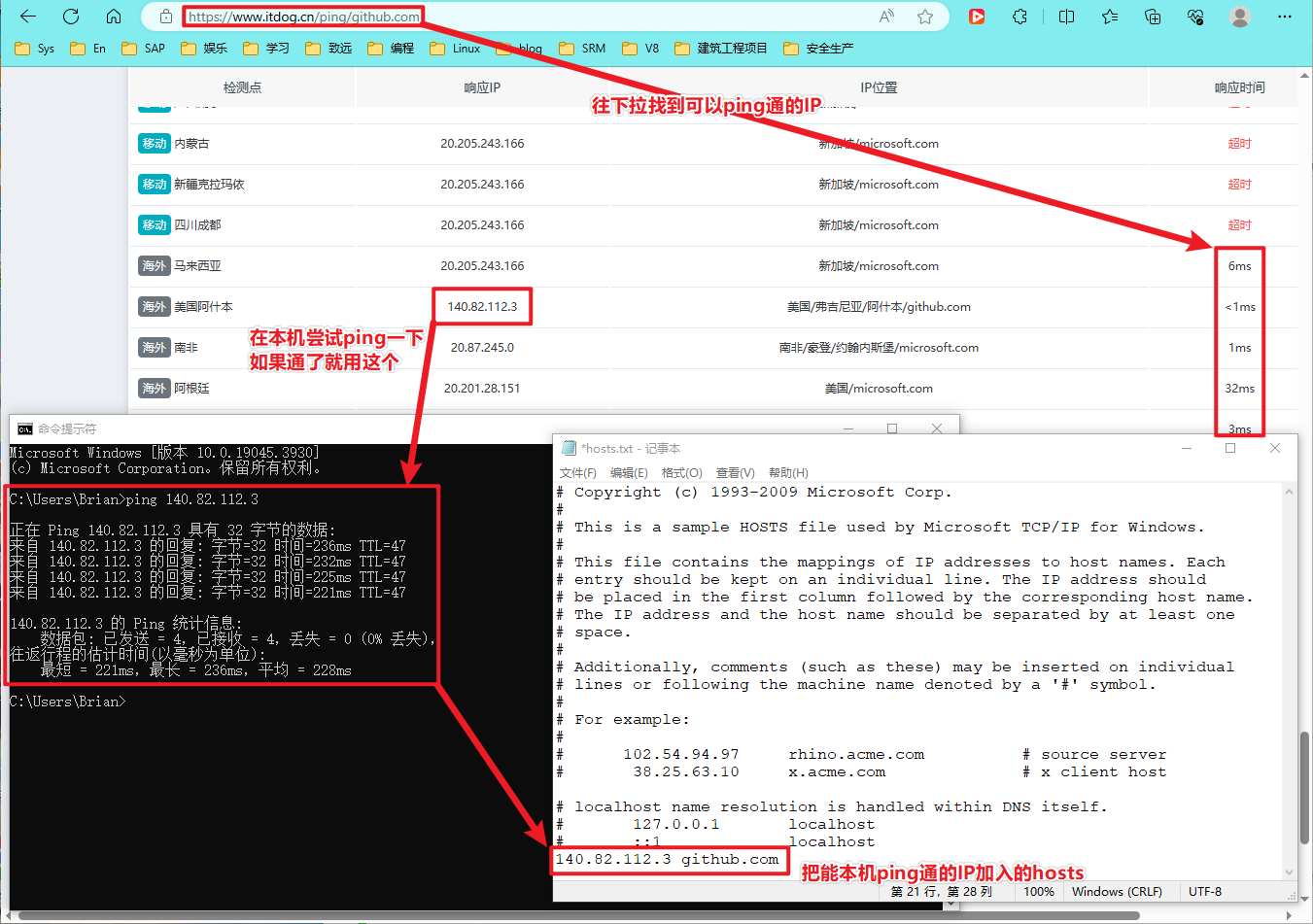Click the red extension icon in the toolbar
This screenshot has height=924, width=1313.
[977, 17]
